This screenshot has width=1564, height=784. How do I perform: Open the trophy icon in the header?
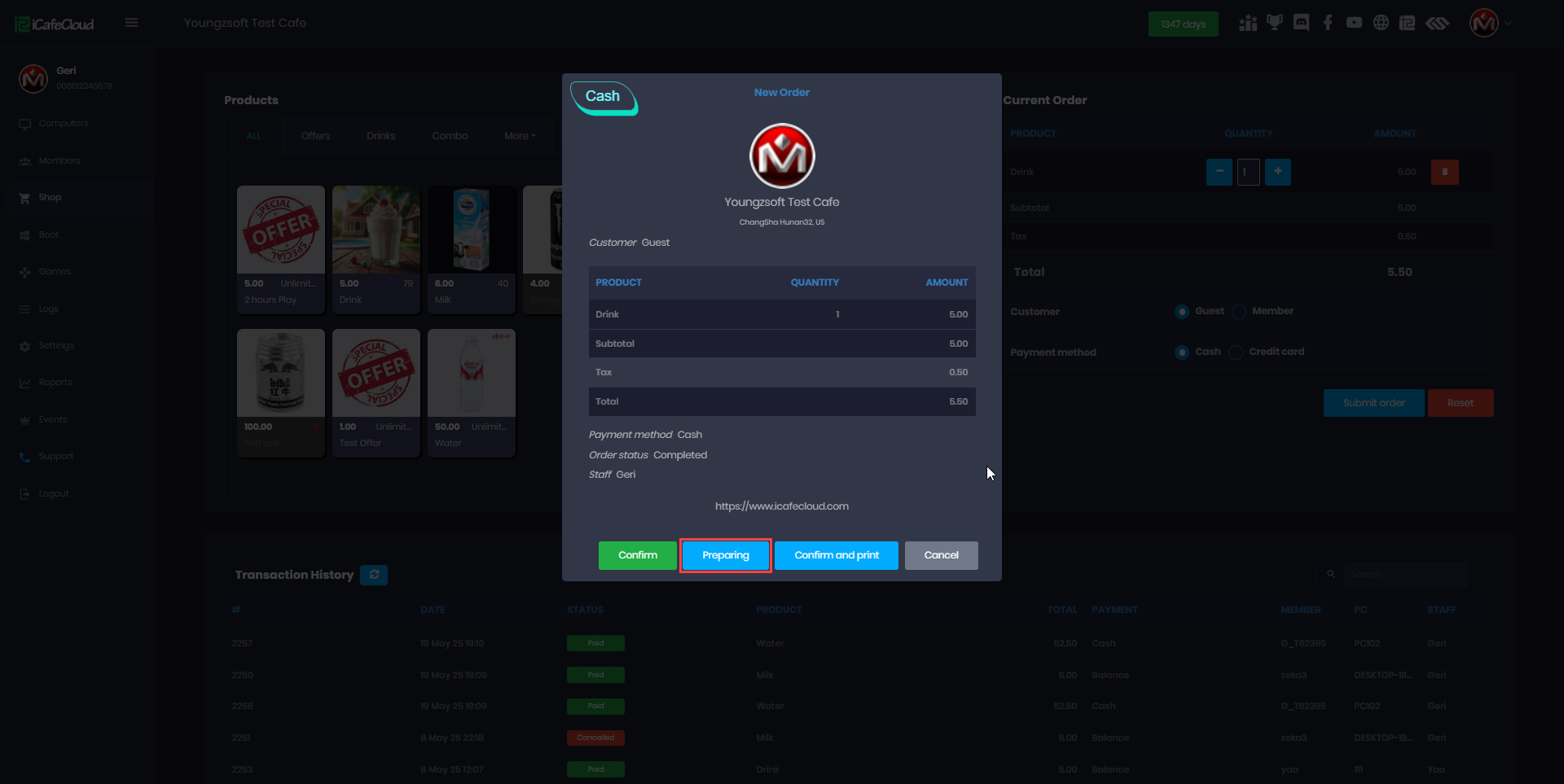point(1275,23)
